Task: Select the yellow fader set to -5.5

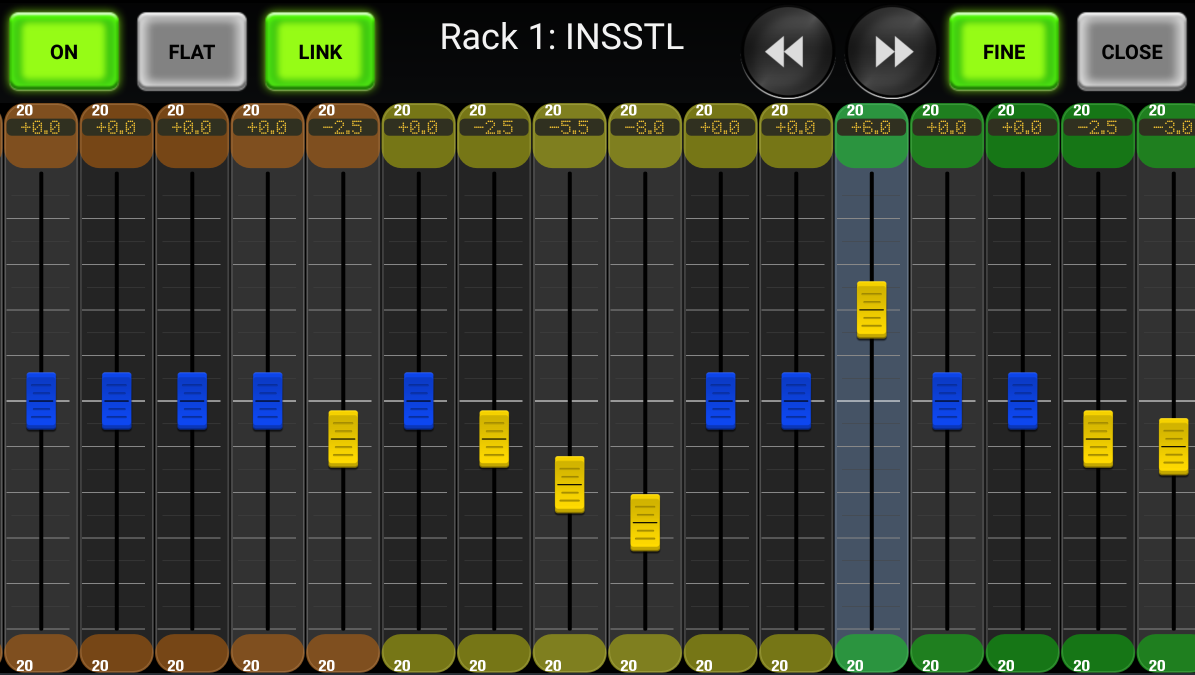Action: coord(569,485)
